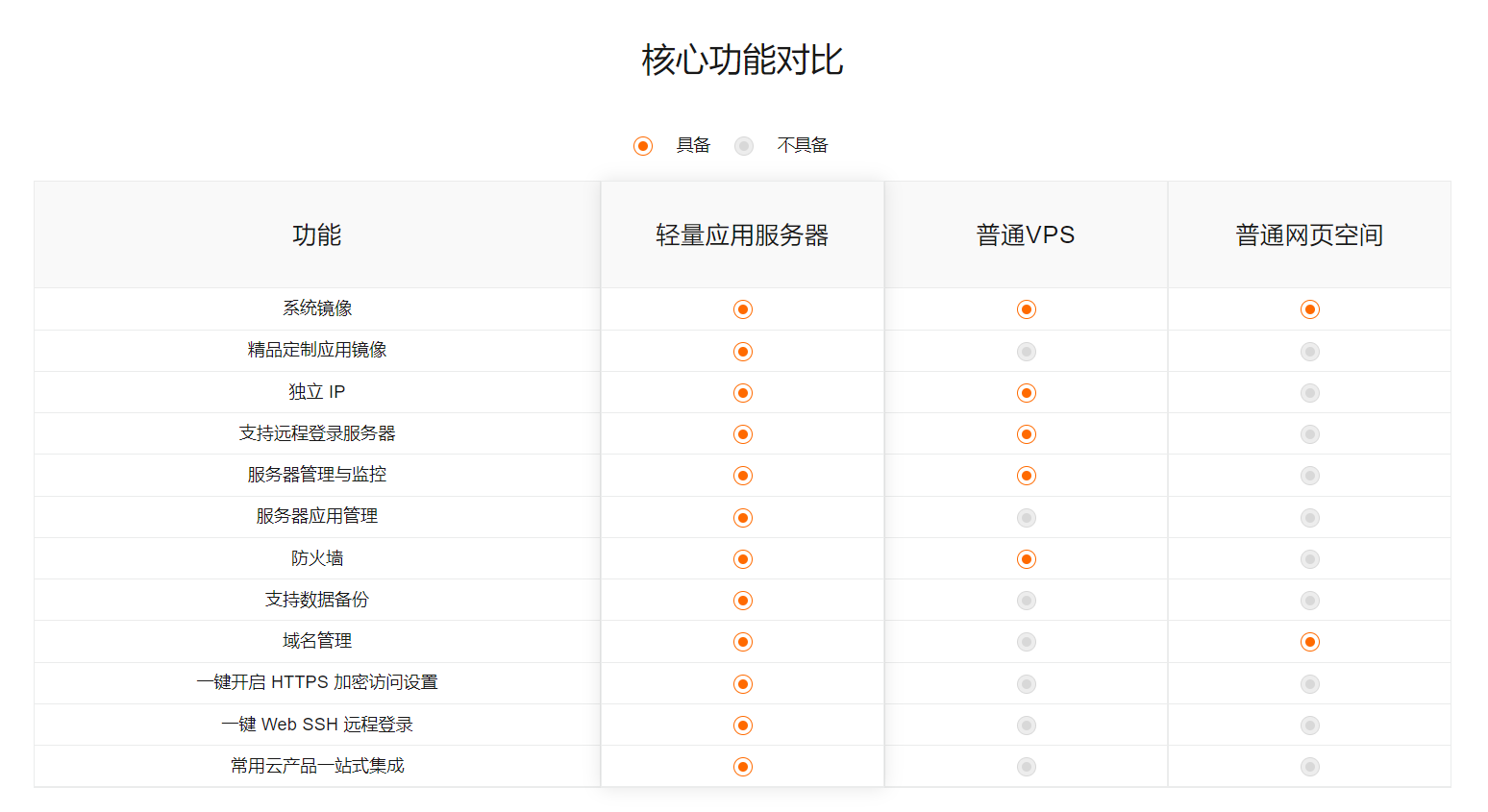Click the 不具备 legend label
Image resolution: width=1488 pixels, height=812 pixels.
(x=803, y=145)
